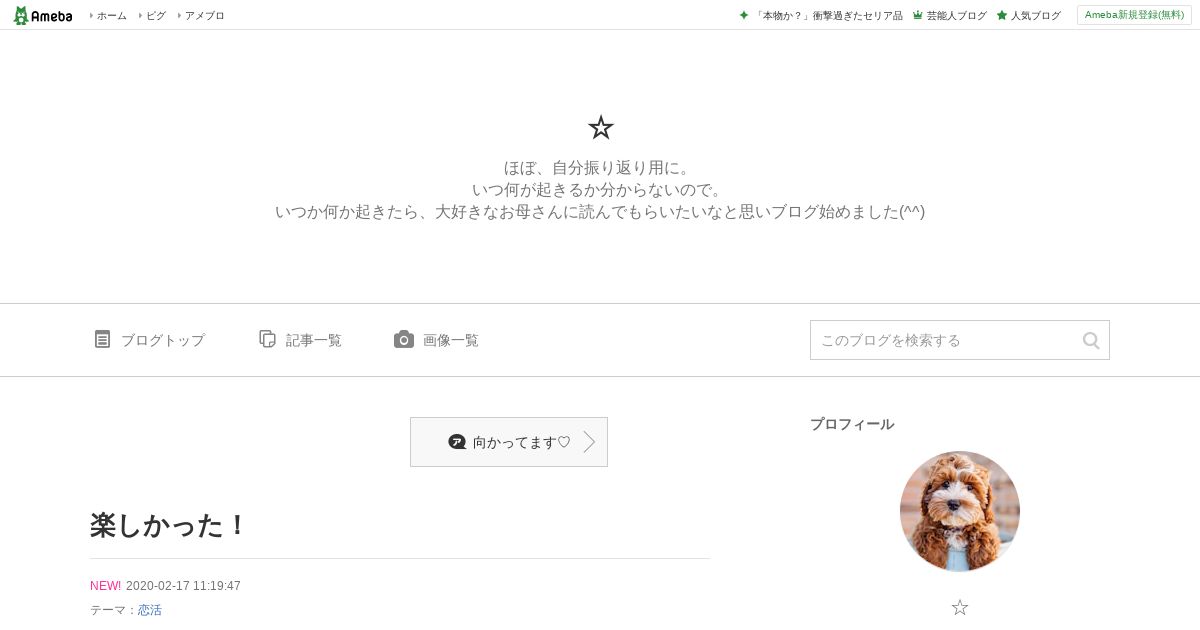Click the sparkle icon beside 「本物か?」
1200x630 pixels.
743,15
